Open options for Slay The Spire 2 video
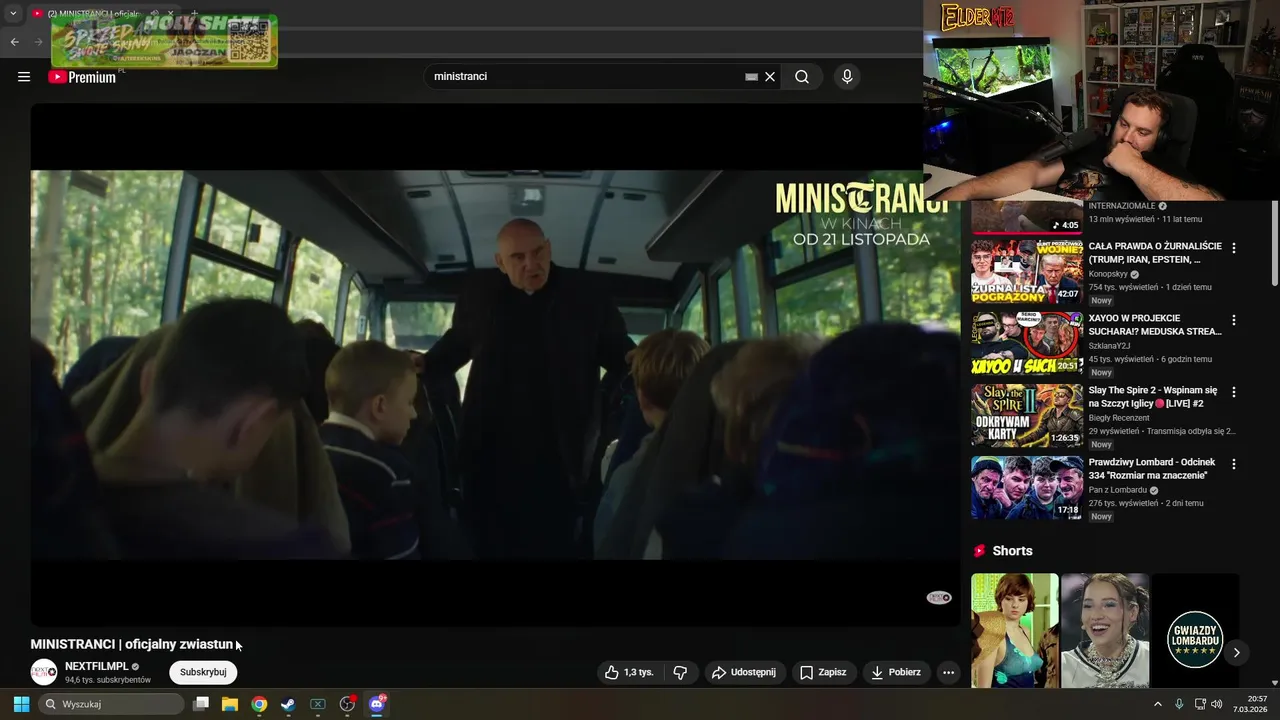The width and height of the screenshot is (1280, 720). [x=1234, y=392]
